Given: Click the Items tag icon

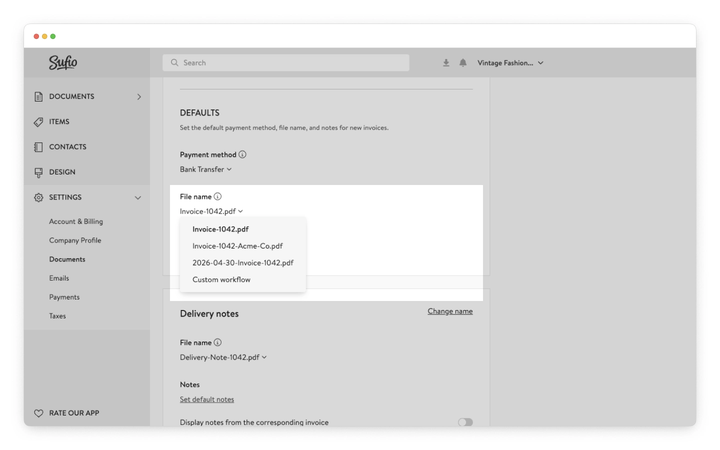Looking at the screenshot, I should [39, 122].
